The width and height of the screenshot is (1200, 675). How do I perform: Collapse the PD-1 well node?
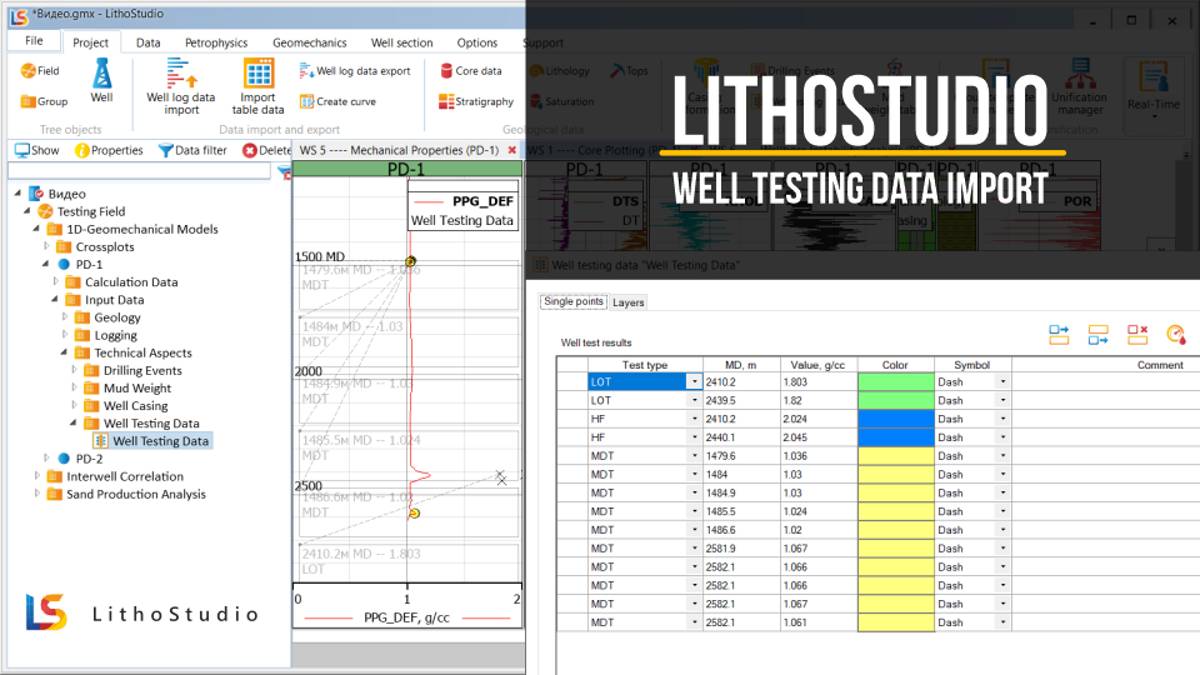pyautogui.click(x=47, y=265)
